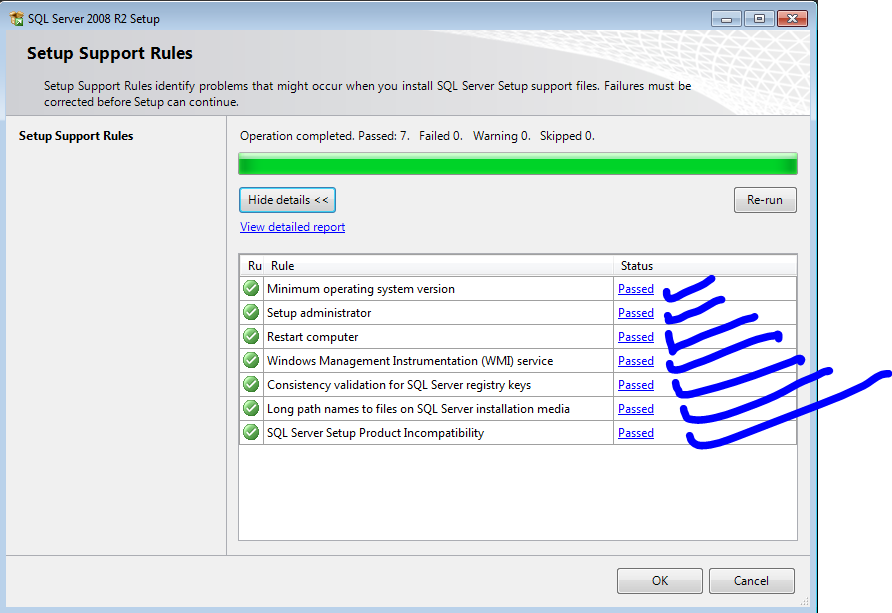Viewport: 892px width, 613px height.
Task: Select Windows Management Instrumentation (WMI) service text
Action: point(410,361)
